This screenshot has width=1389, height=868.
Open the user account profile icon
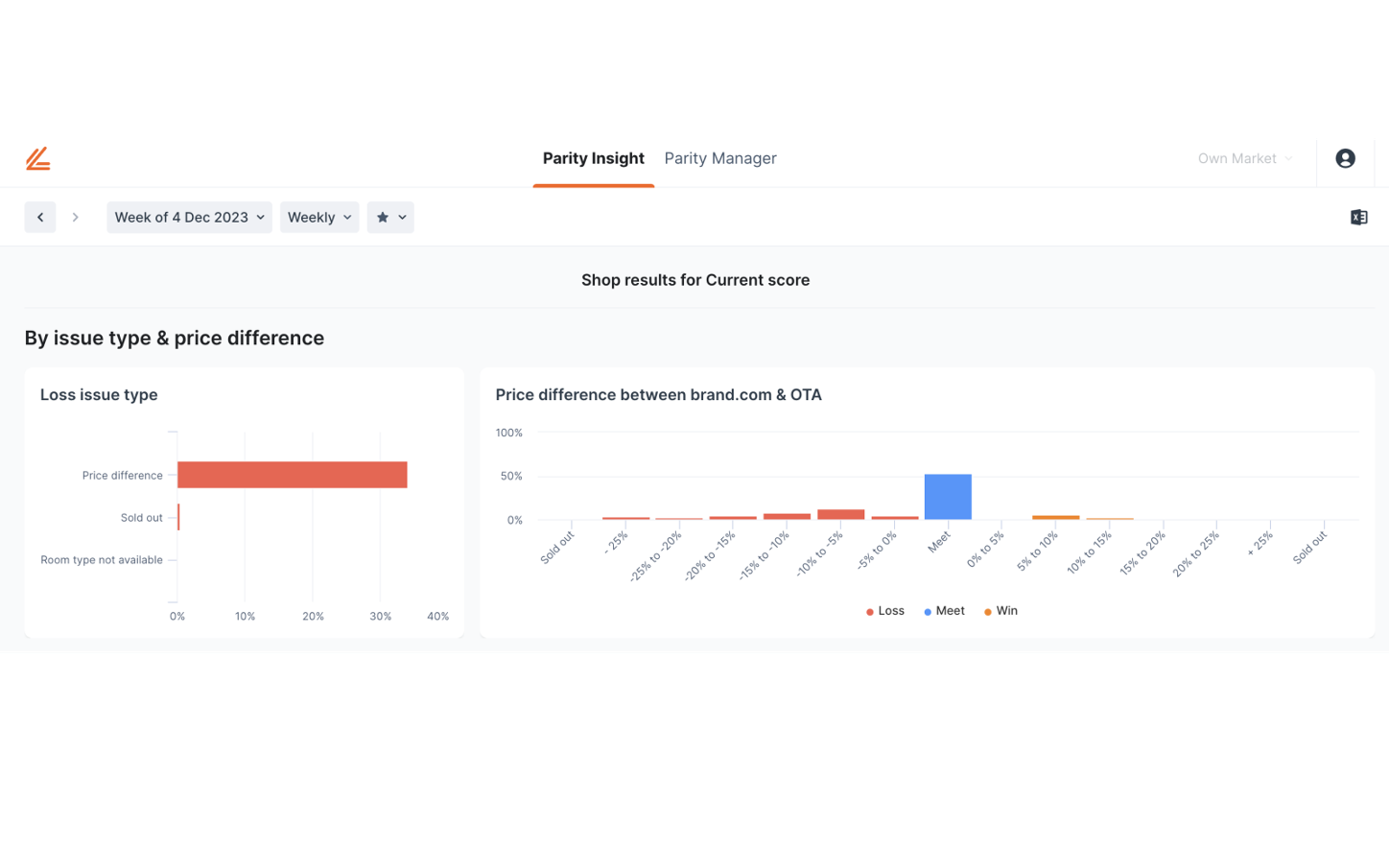tap(1345, 159)
